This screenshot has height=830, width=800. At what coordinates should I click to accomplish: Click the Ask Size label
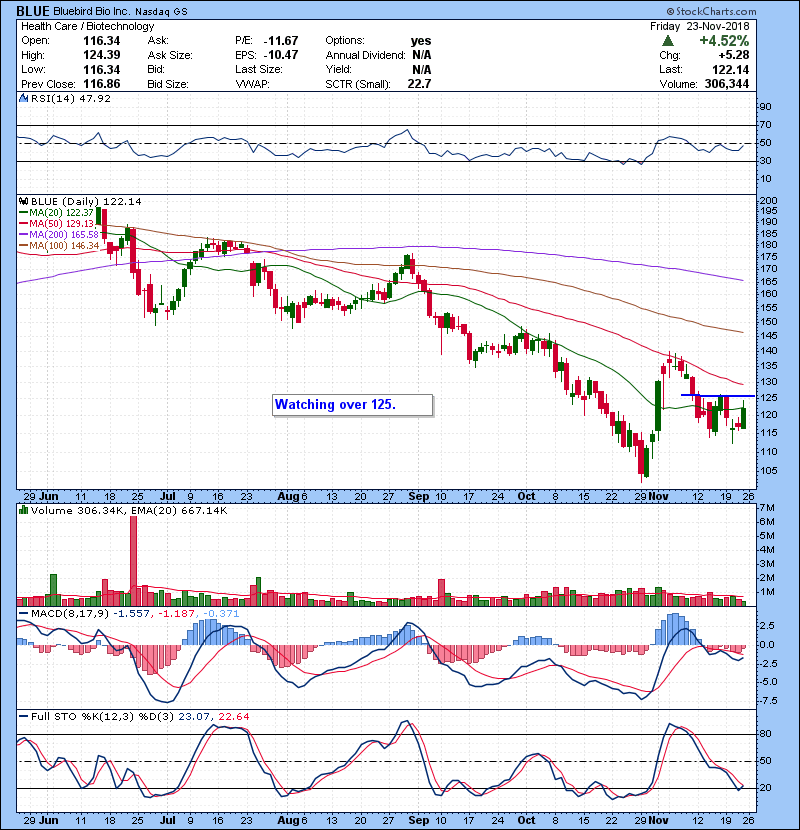(170, 55)
